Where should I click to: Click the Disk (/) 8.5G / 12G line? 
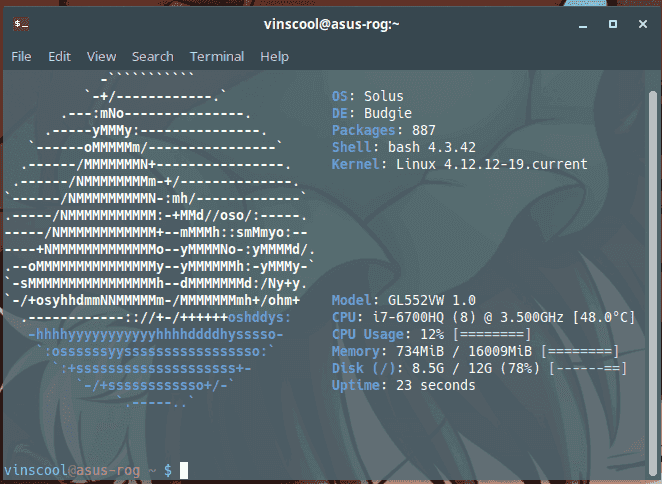479,368
